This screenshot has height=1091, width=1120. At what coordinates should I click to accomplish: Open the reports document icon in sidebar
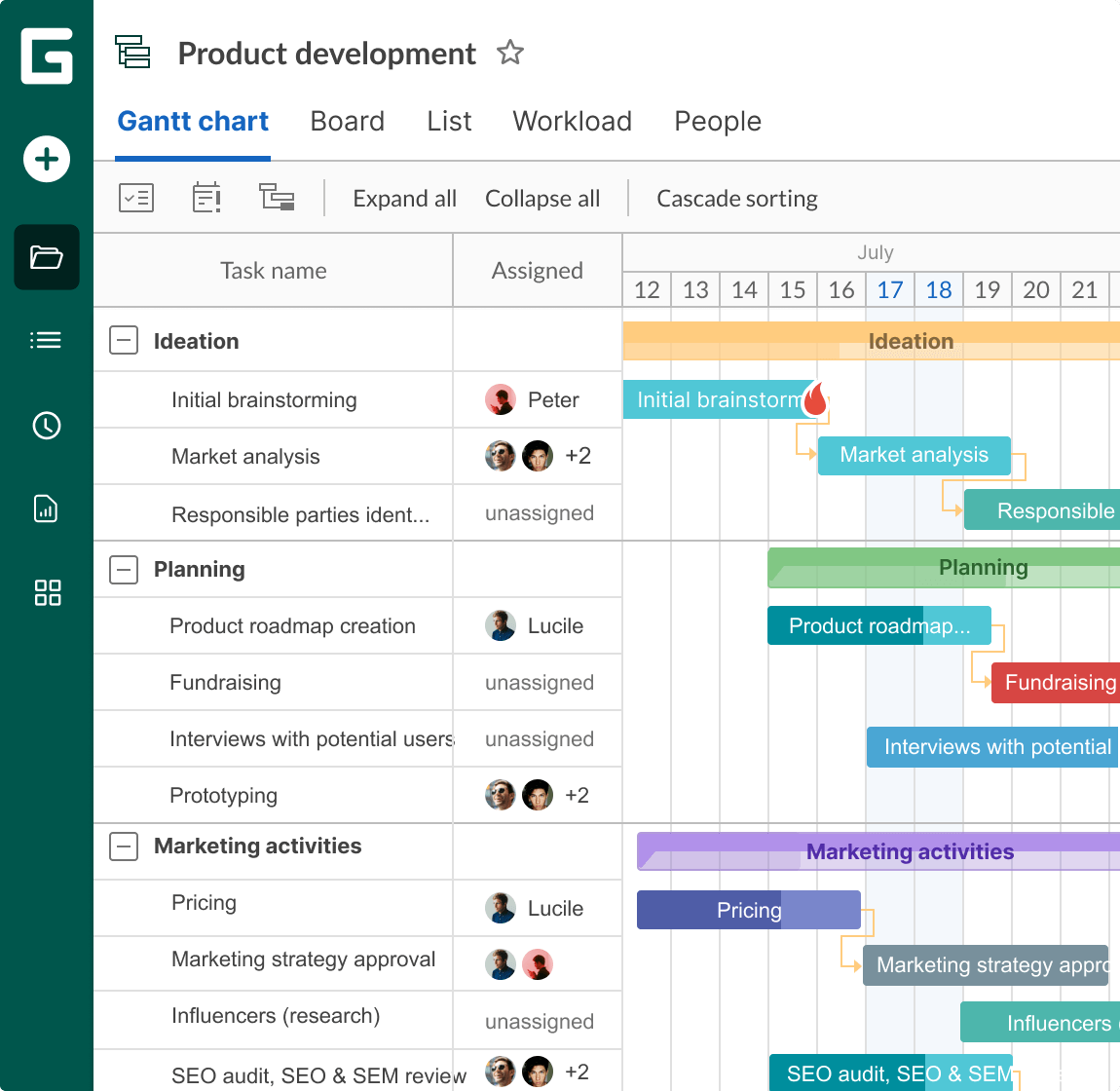tap(46, 508)
